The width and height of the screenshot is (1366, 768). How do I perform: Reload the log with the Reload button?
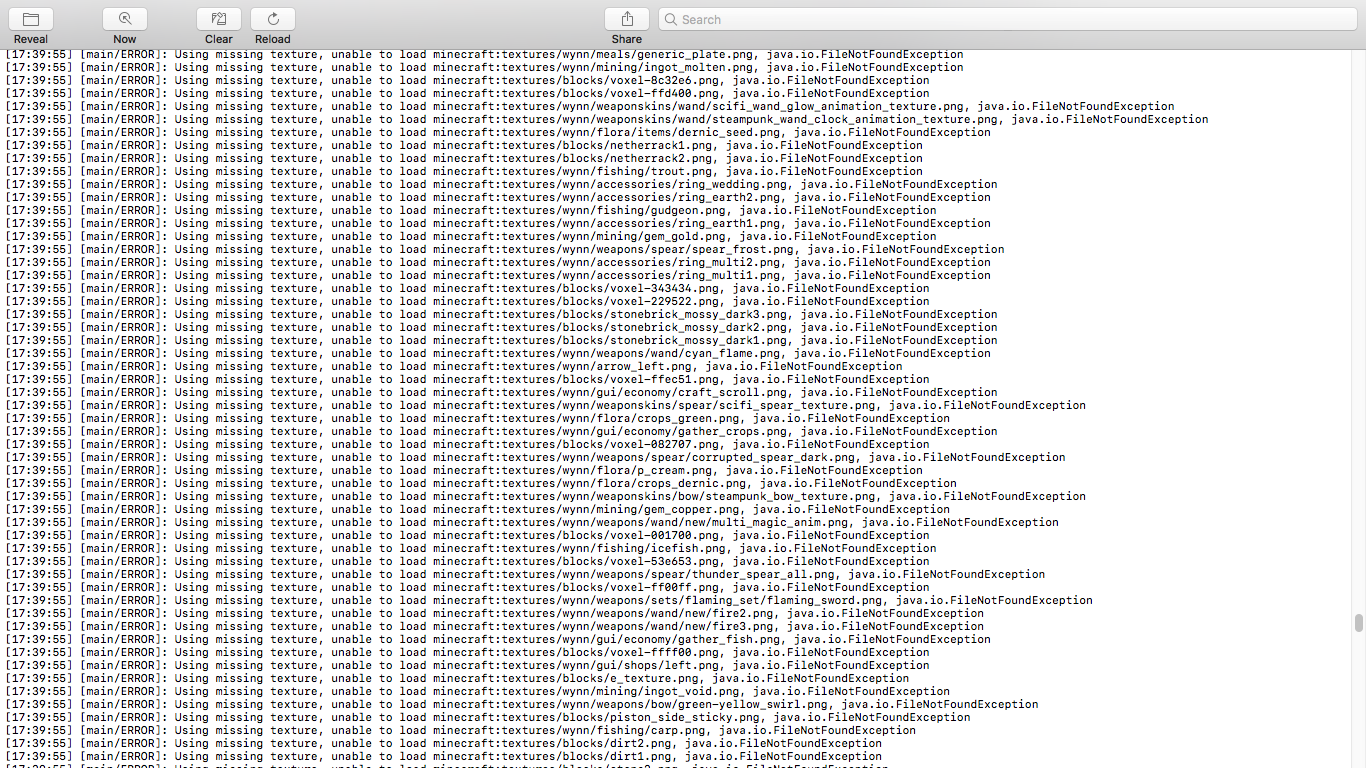(x=273, y=19)
